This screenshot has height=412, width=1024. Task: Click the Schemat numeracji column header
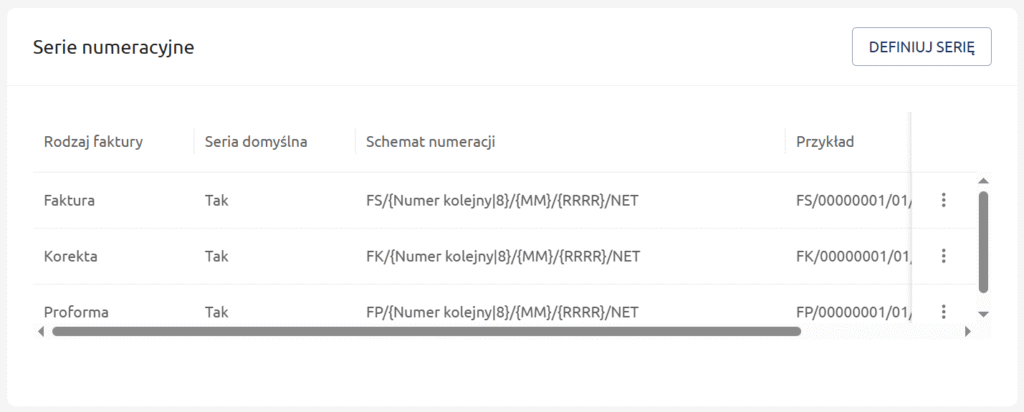point(431,141)
